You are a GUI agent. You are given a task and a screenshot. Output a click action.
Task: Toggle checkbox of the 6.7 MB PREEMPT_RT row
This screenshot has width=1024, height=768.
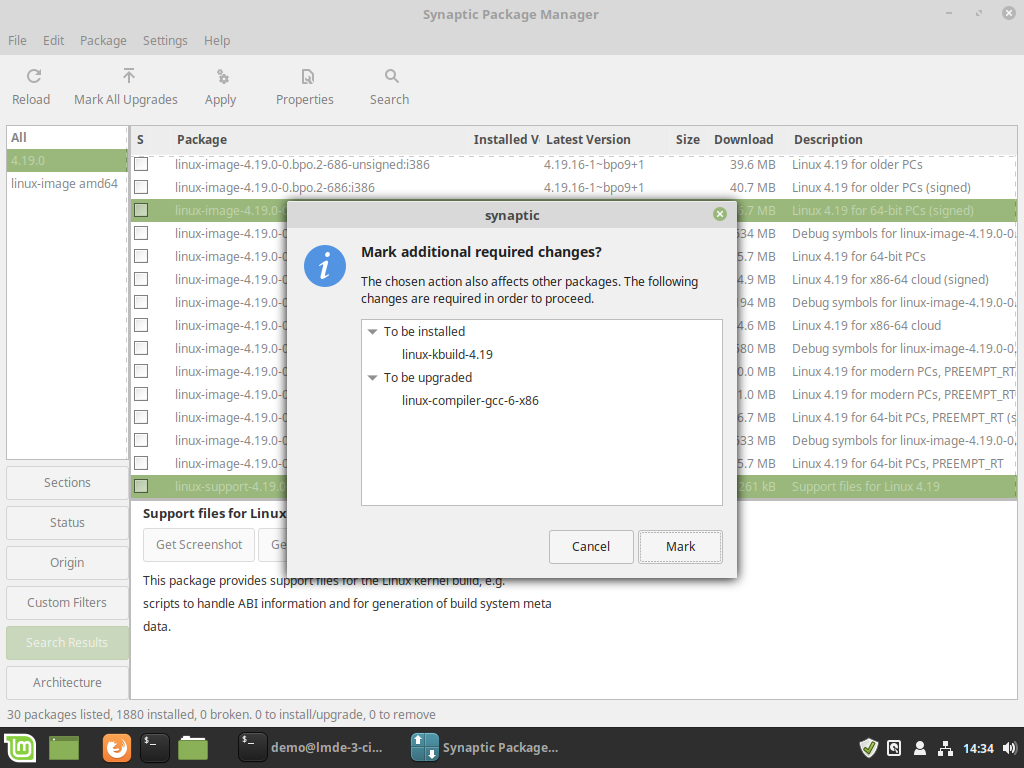[141, 417]
